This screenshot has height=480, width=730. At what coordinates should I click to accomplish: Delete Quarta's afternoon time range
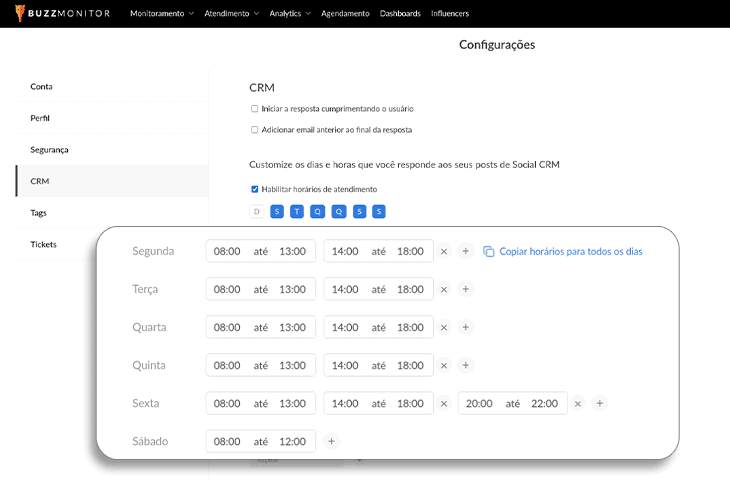[444, 327]
